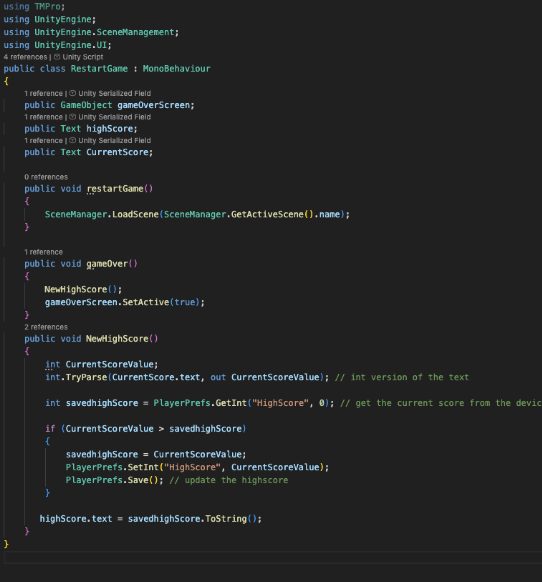Image resolution: width=542 pixels, height=582 pixels.
Task: Click 'Save' in PlayerPrefs.Save() call
Action: (138, 480)
